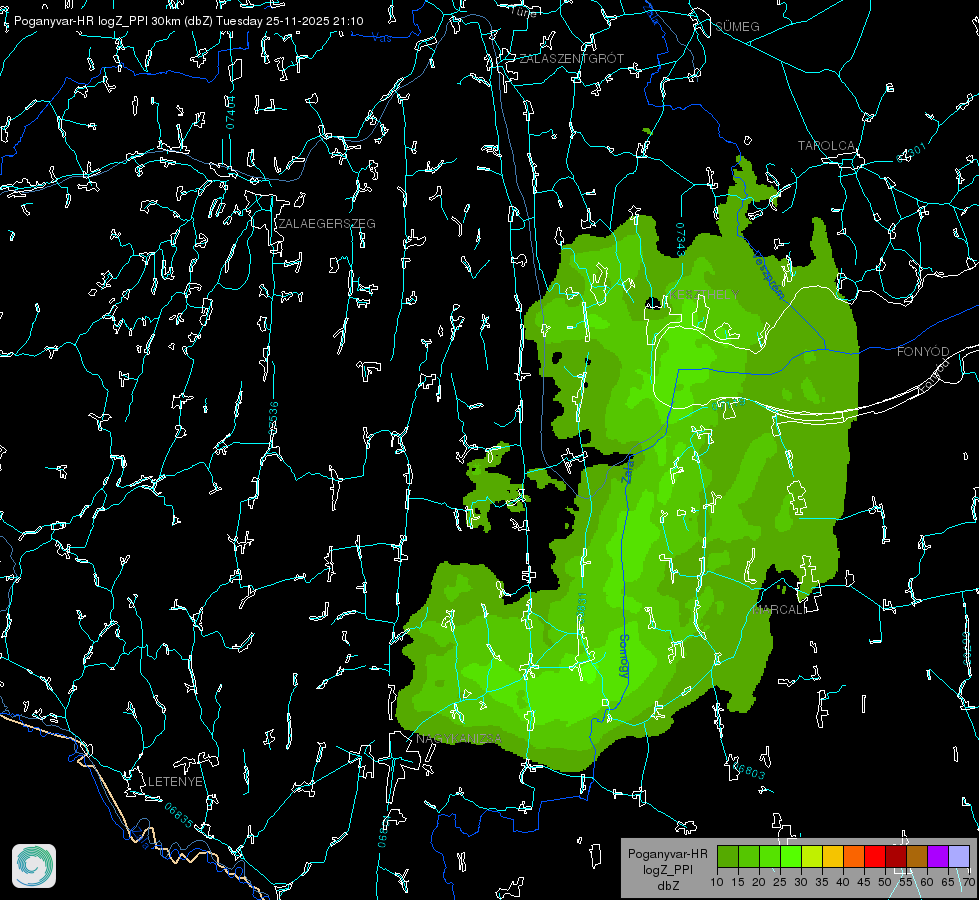The width and height of the screenshot is (979, 900).
Task: Click the SÜMEG city label
Action: 737,27
